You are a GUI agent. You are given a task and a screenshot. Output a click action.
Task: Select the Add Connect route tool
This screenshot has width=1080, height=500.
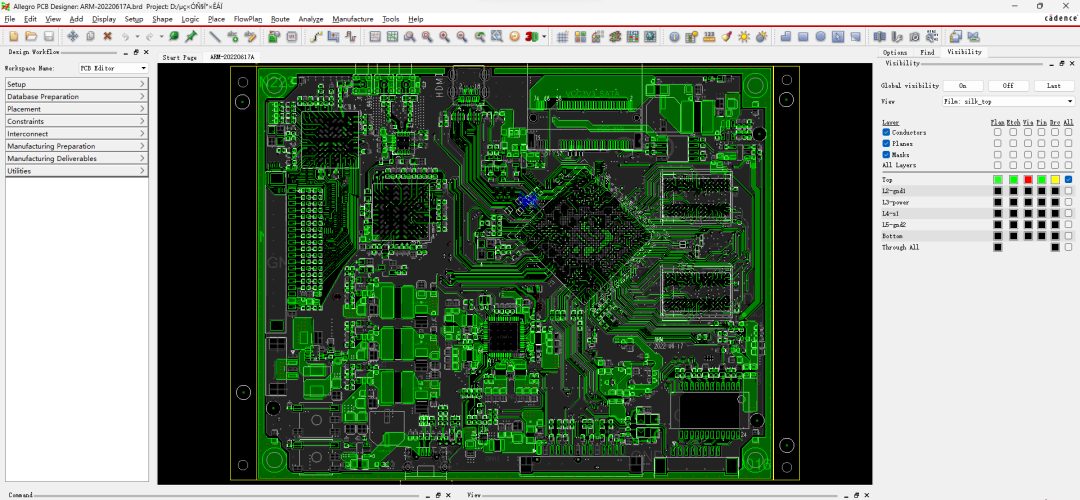316,37
